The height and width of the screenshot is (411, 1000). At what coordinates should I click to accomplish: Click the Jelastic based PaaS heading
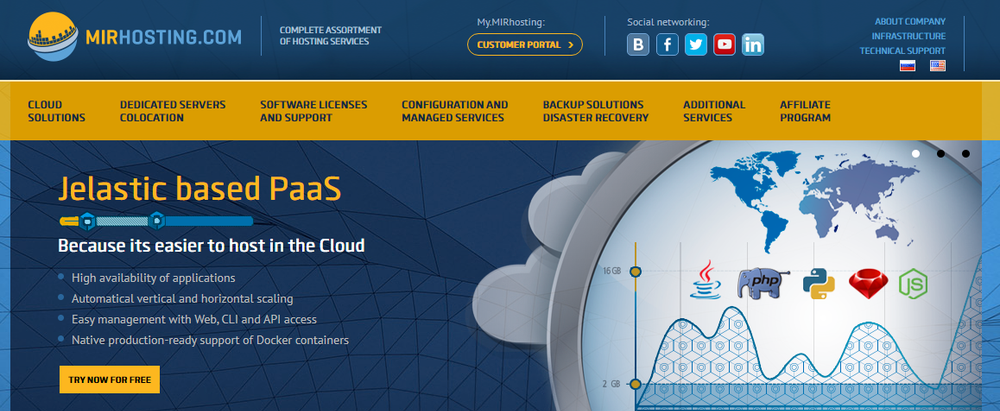tap(200, 188)
